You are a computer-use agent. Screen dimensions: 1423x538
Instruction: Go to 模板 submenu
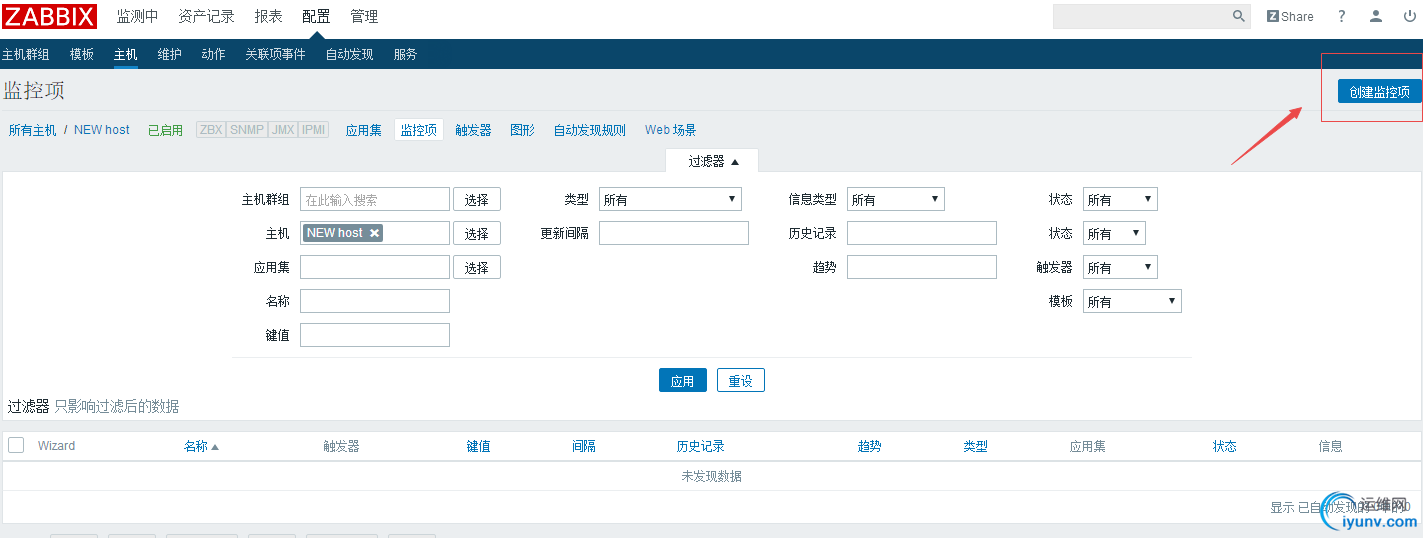click(x=82, y=54)
